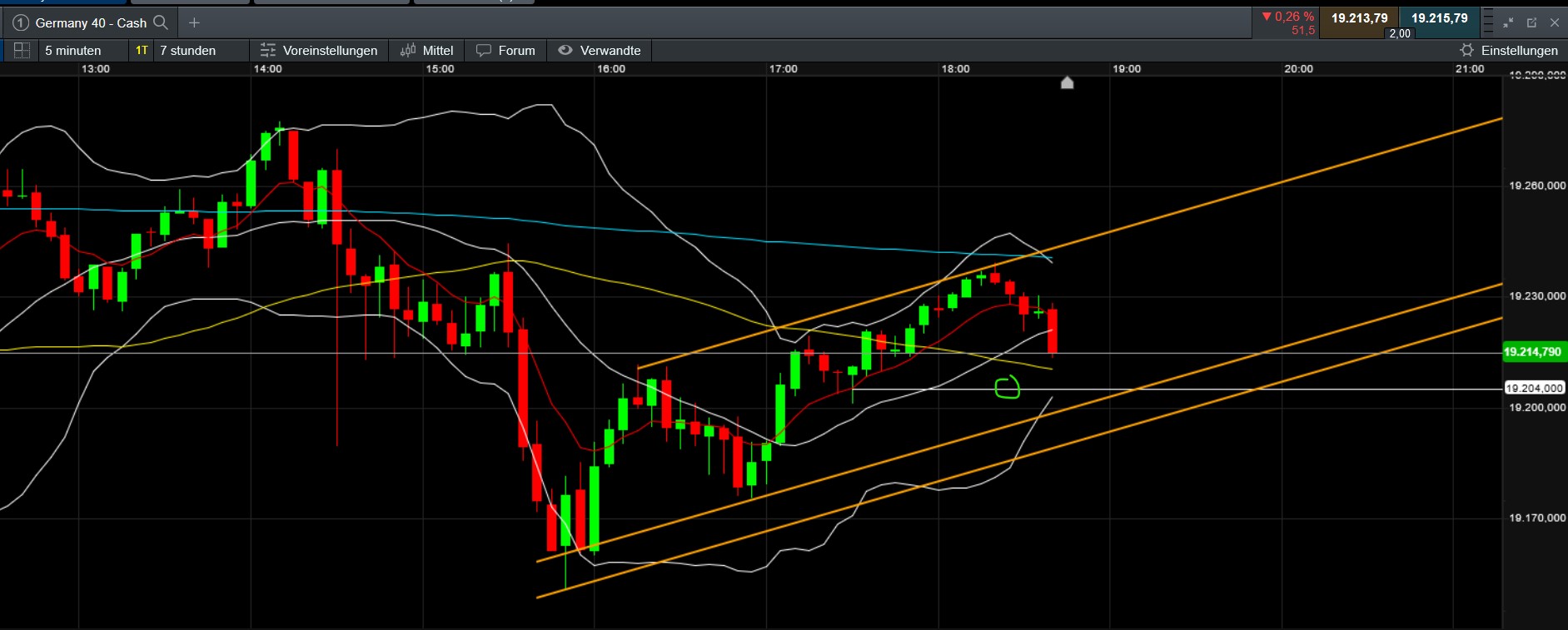Click the 15:00 time axis label

coord(440,69)
